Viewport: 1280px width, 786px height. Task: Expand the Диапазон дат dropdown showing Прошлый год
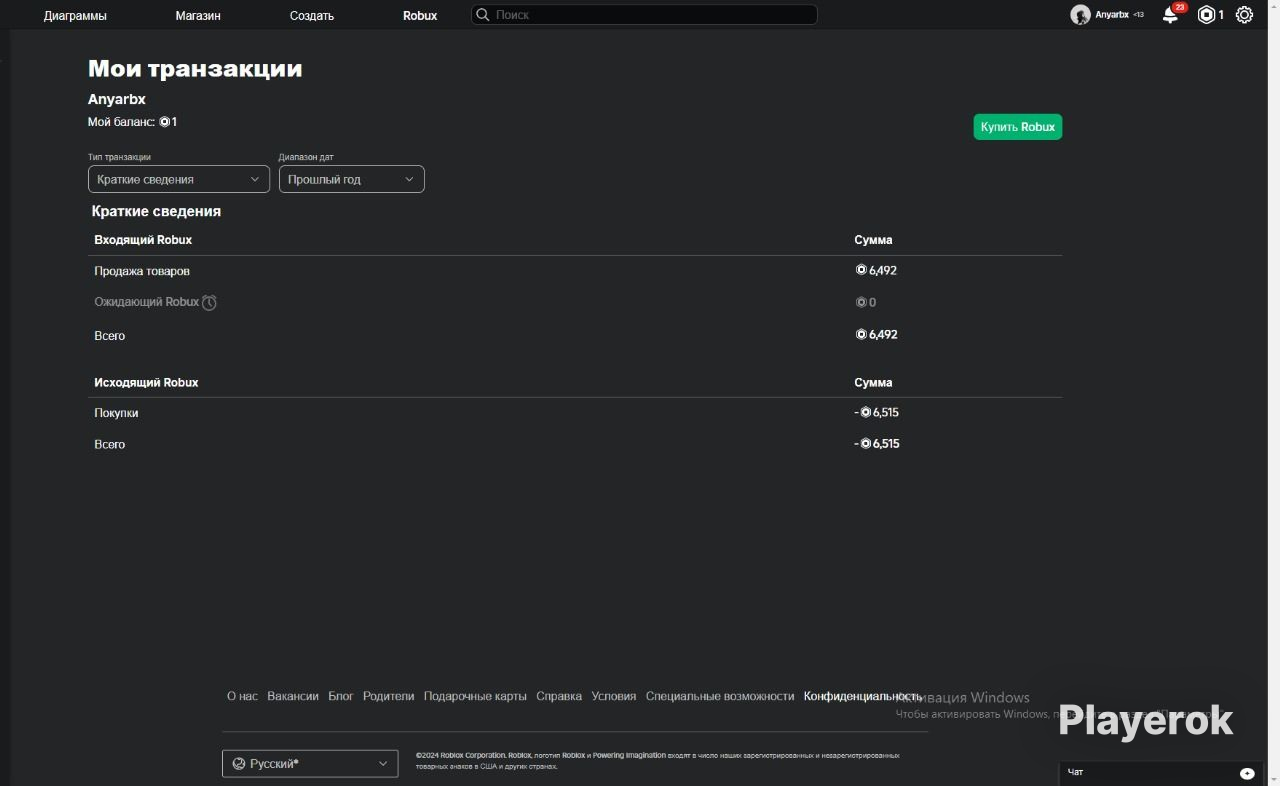(x=352, y=179)
